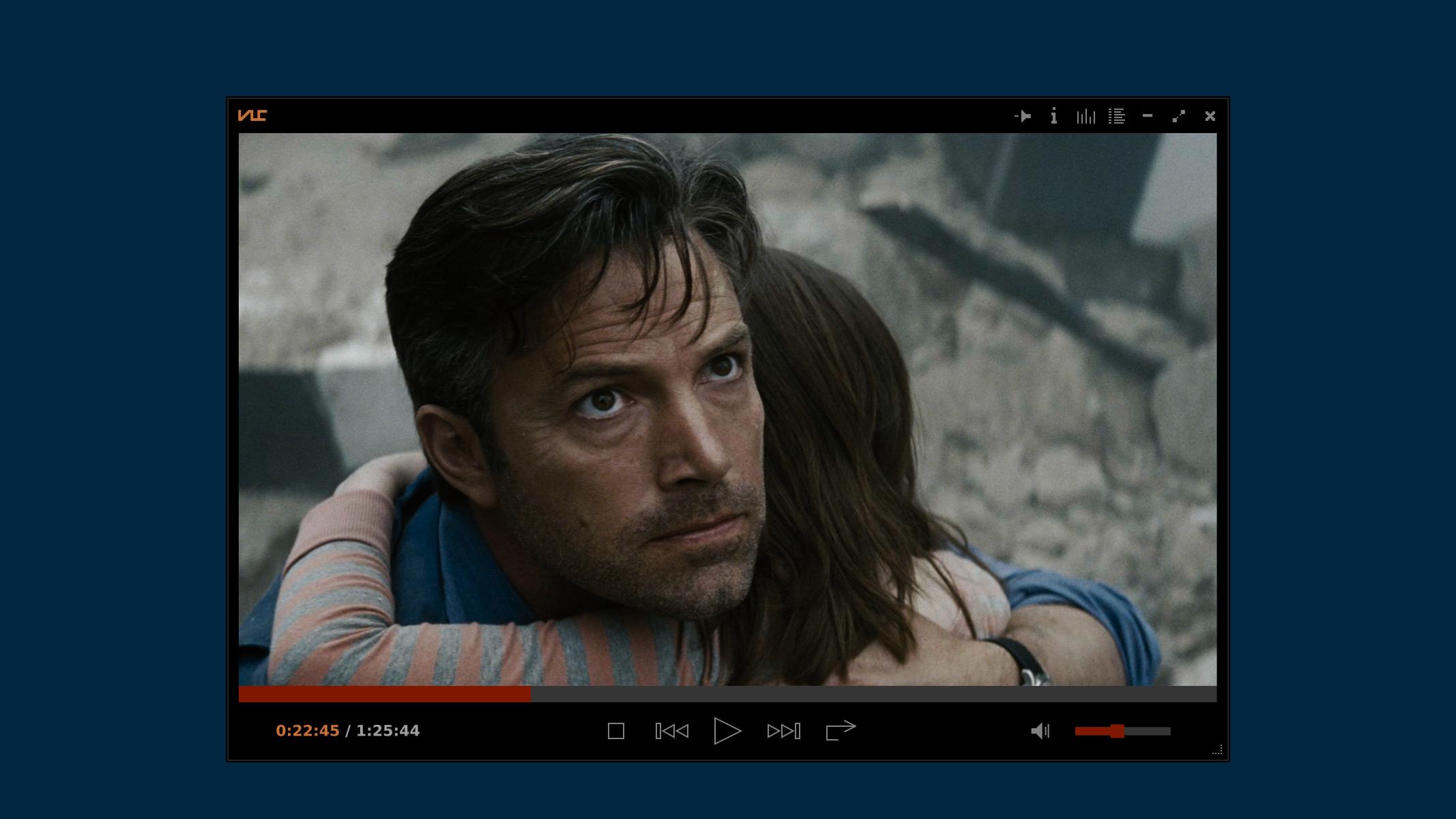1456x819 pixels.
Task: Minimize the VLC window
Action: (1147, 116)
